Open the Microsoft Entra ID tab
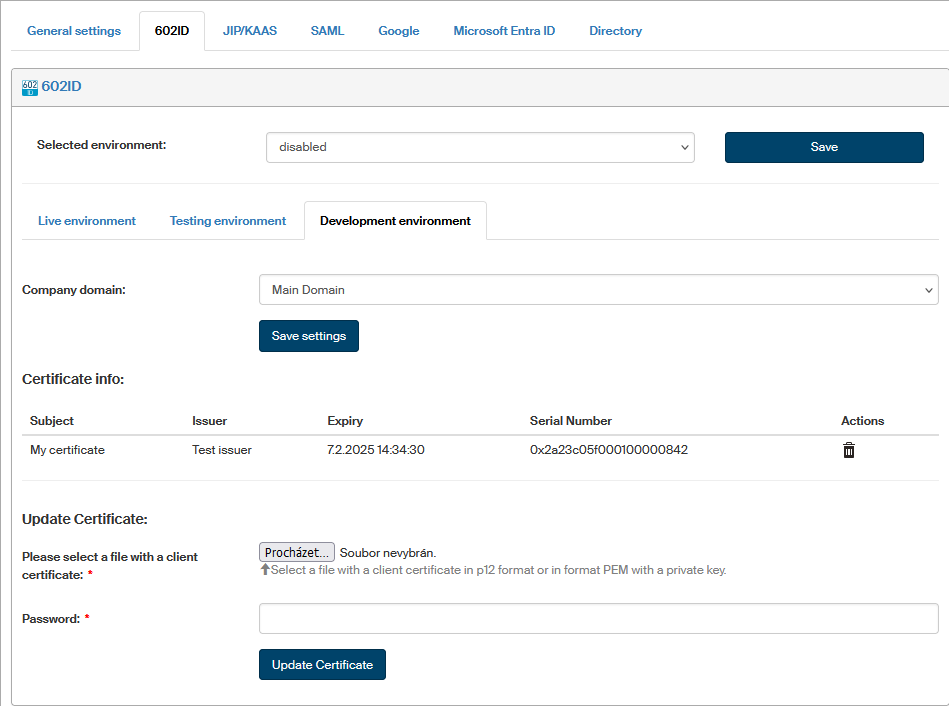The image size is (949, 706). tap(504, 31)
